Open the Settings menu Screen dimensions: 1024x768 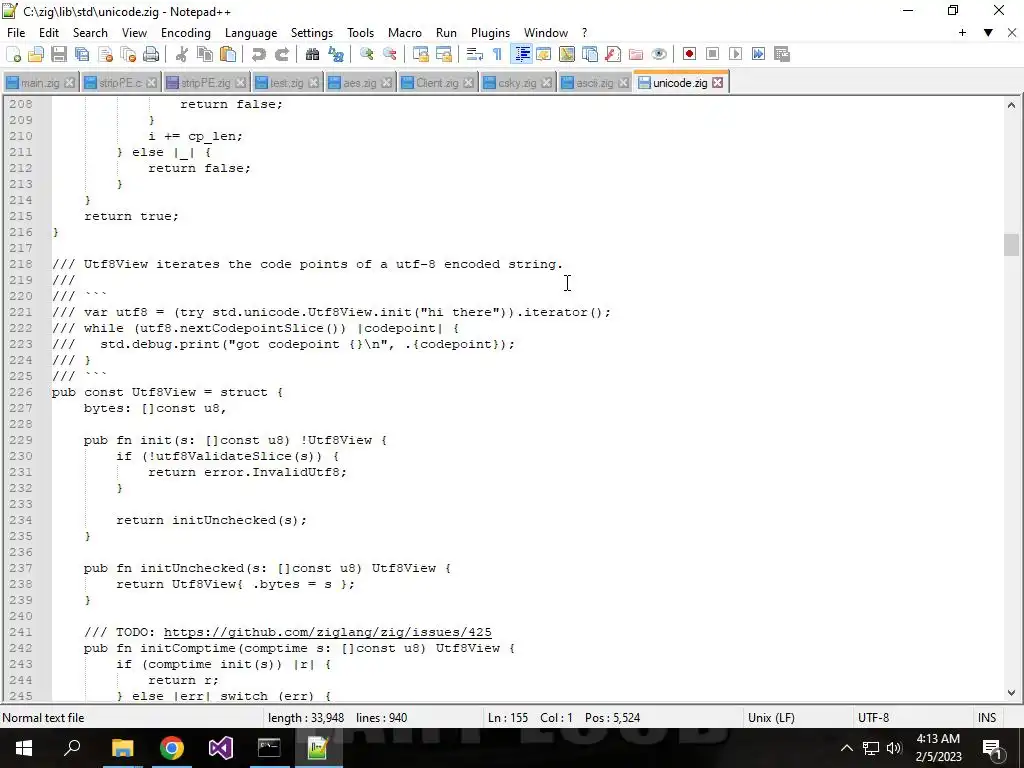pos(312,33)
